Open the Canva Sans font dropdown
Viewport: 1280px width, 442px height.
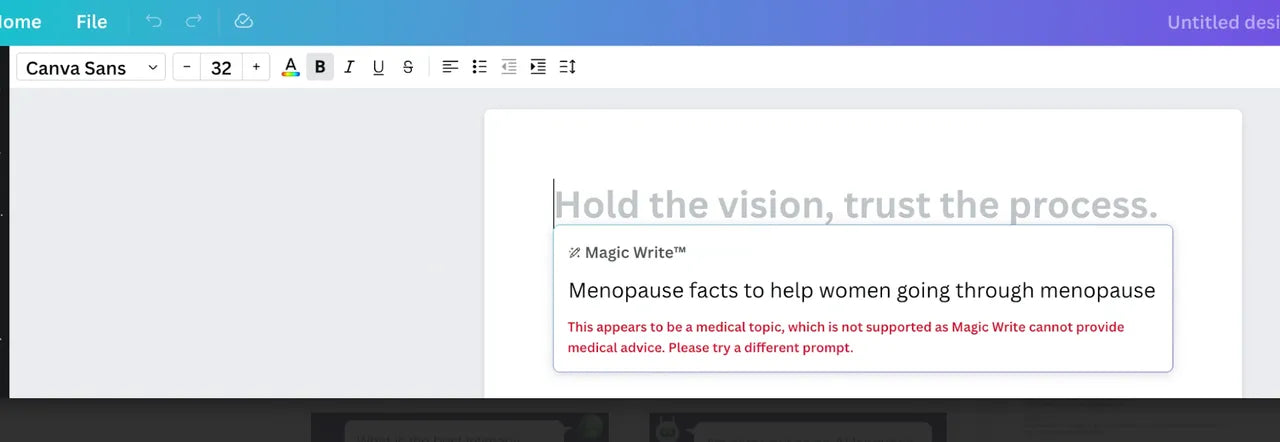[x=91, y=67]
